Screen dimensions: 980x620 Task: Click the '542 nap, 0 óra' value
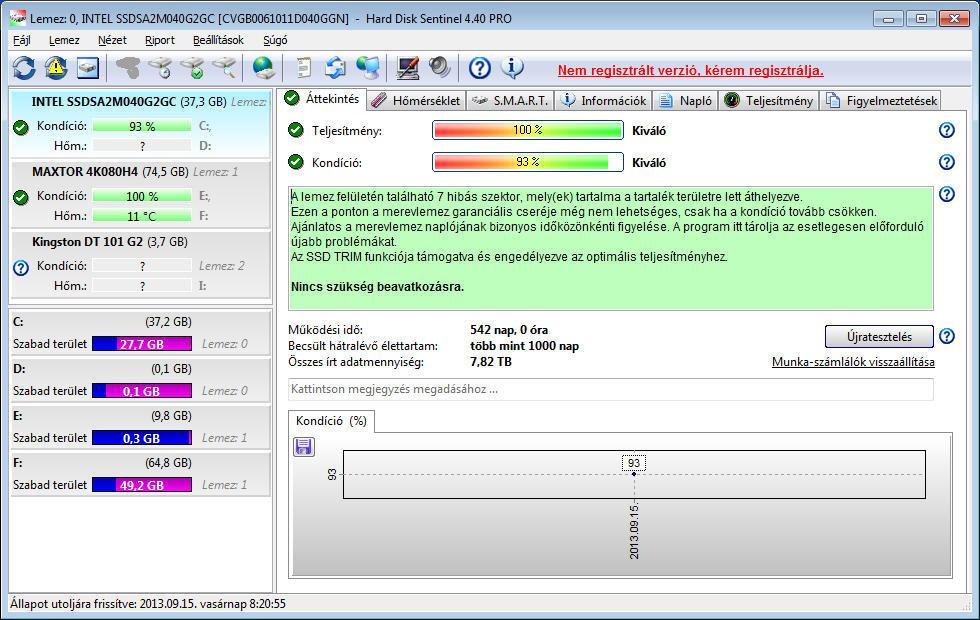point(509,330)
